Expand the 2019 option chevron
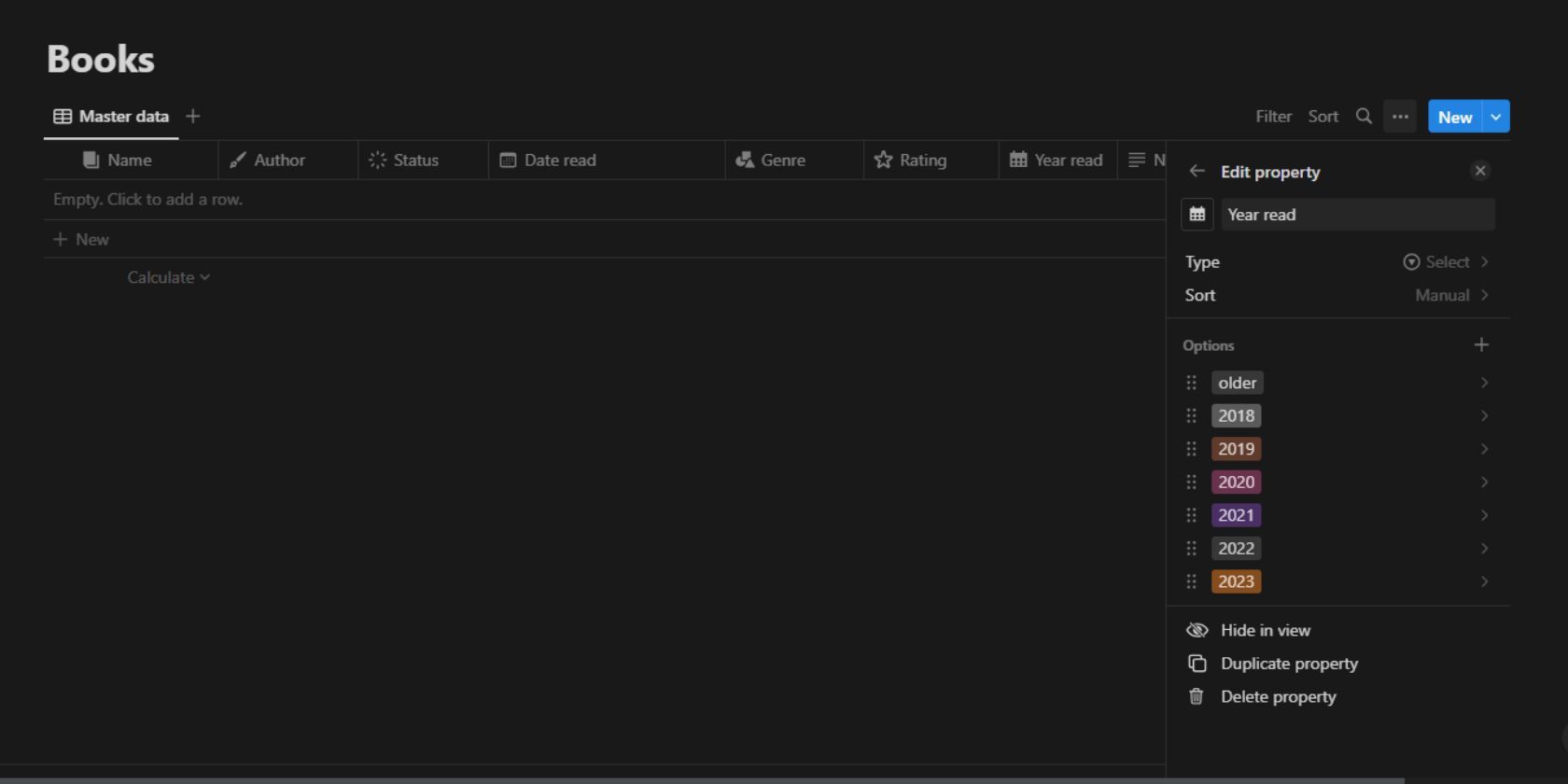The image size is (1568, 784). (1484, 449)
